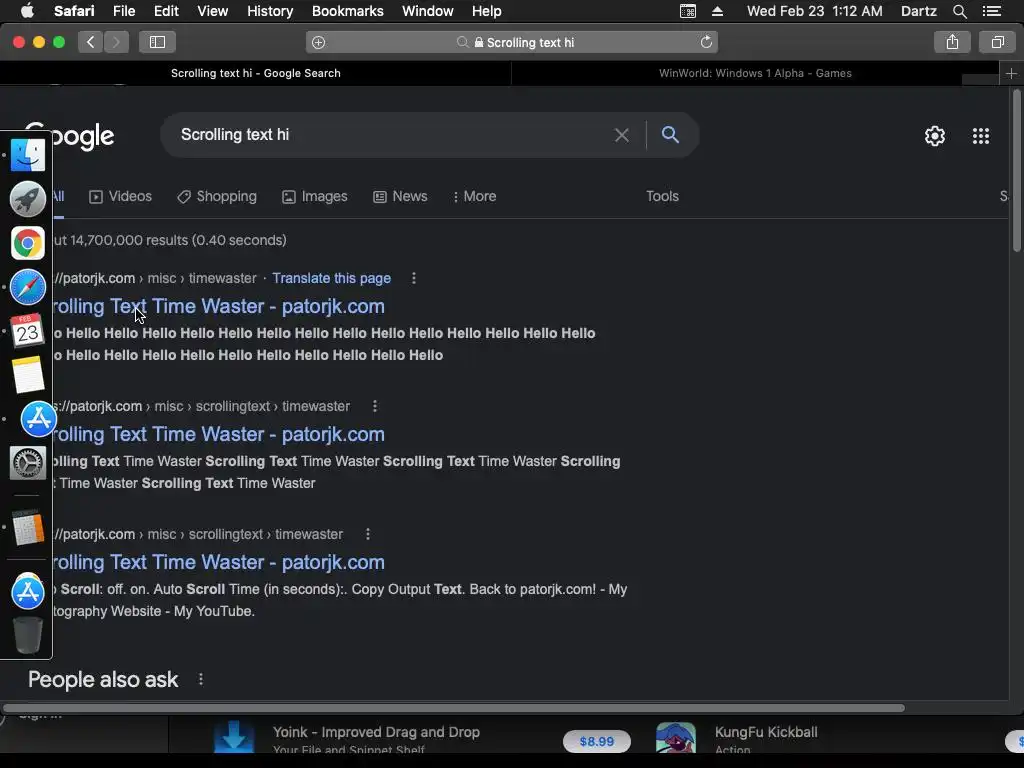Click Translate this page link
This screenshot has height=768, width=1024.
click(x=332, y=278)
